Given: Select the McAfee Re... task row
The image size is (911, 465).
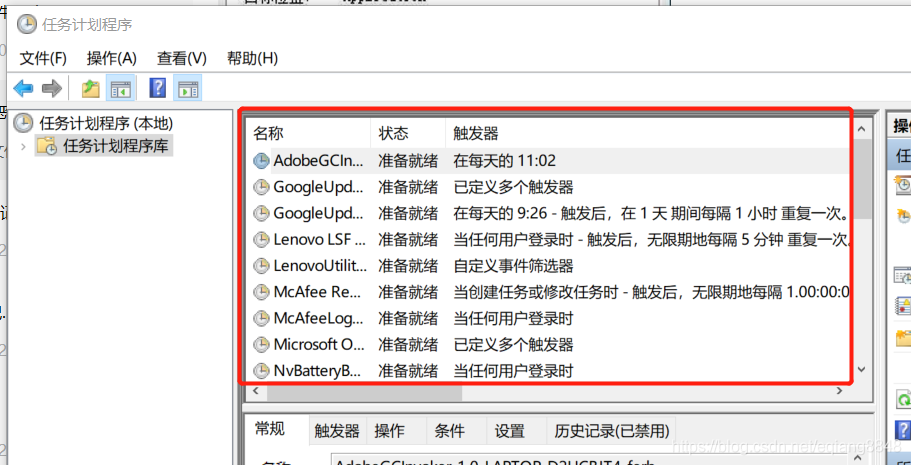Looking at the screenshot, I should coord(550,292).
